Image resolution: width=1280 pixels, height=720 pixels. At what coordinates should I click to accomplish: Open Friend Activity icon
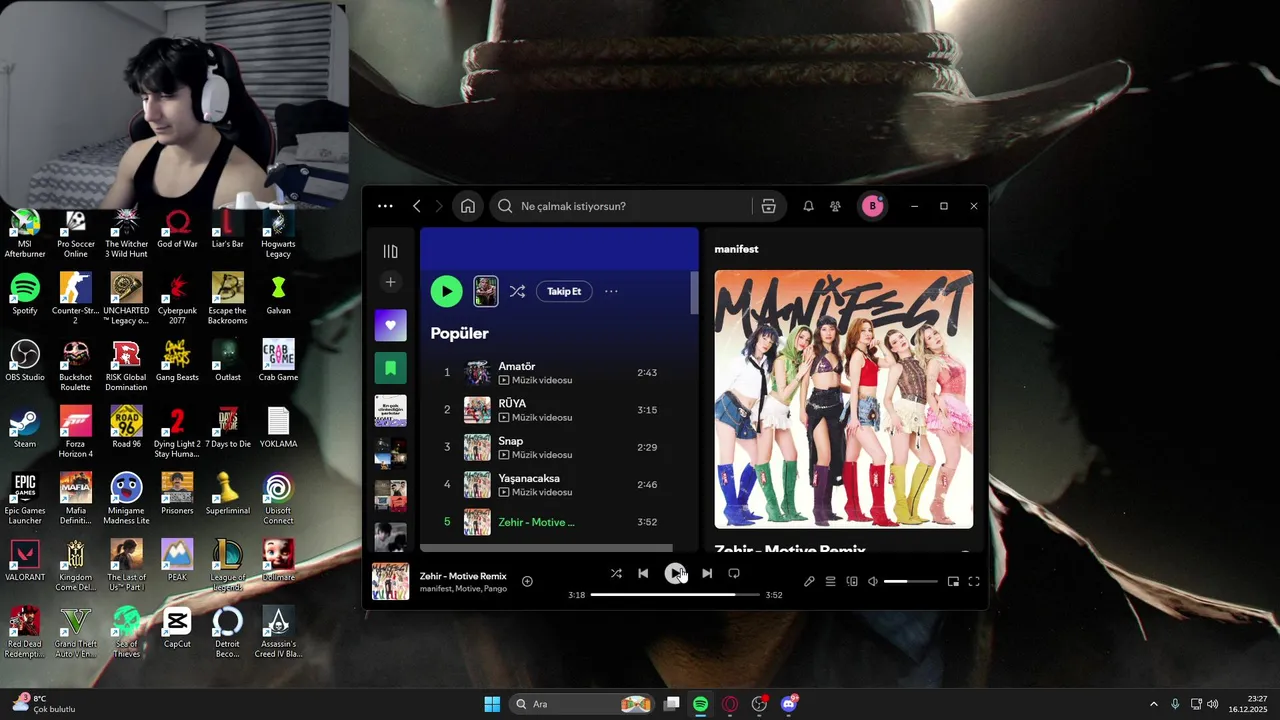pos(835,206)
